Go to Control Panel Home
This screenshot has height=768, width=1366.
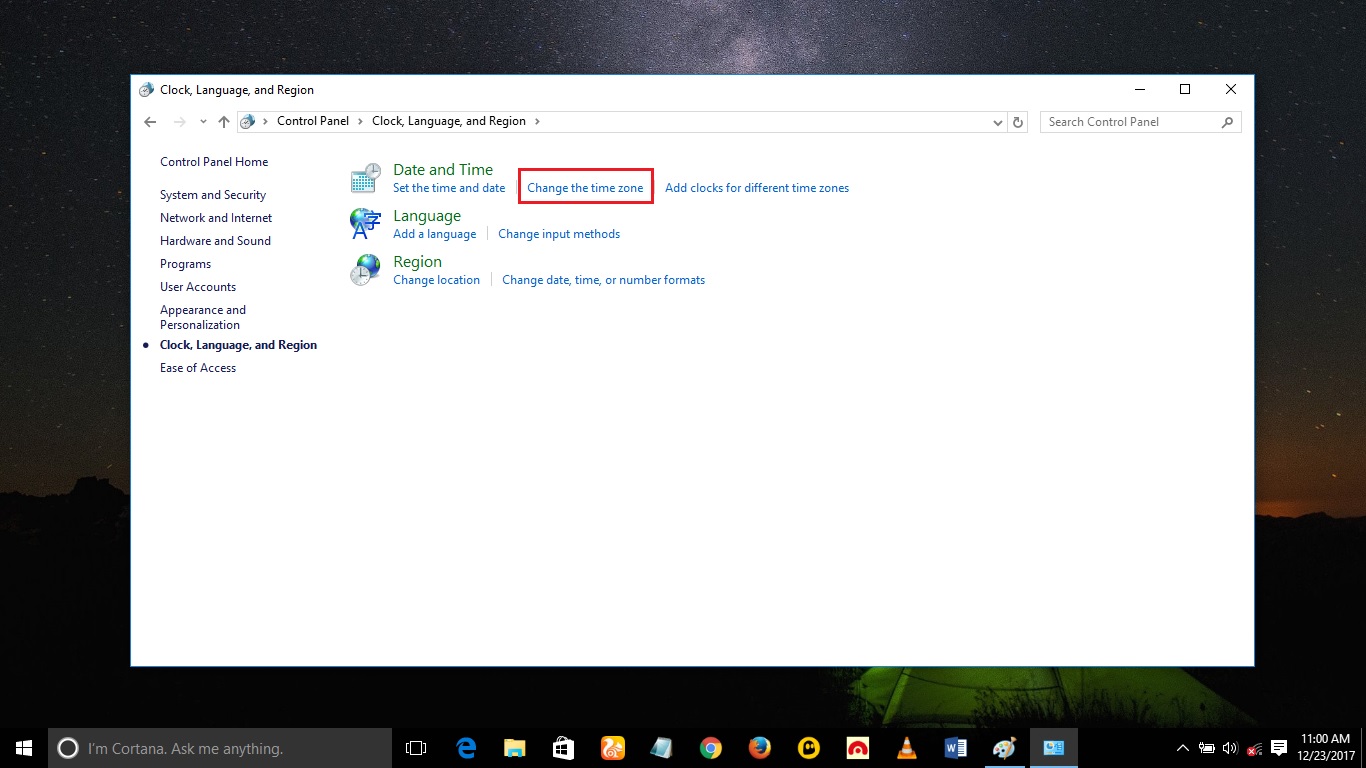pos(214,162)
